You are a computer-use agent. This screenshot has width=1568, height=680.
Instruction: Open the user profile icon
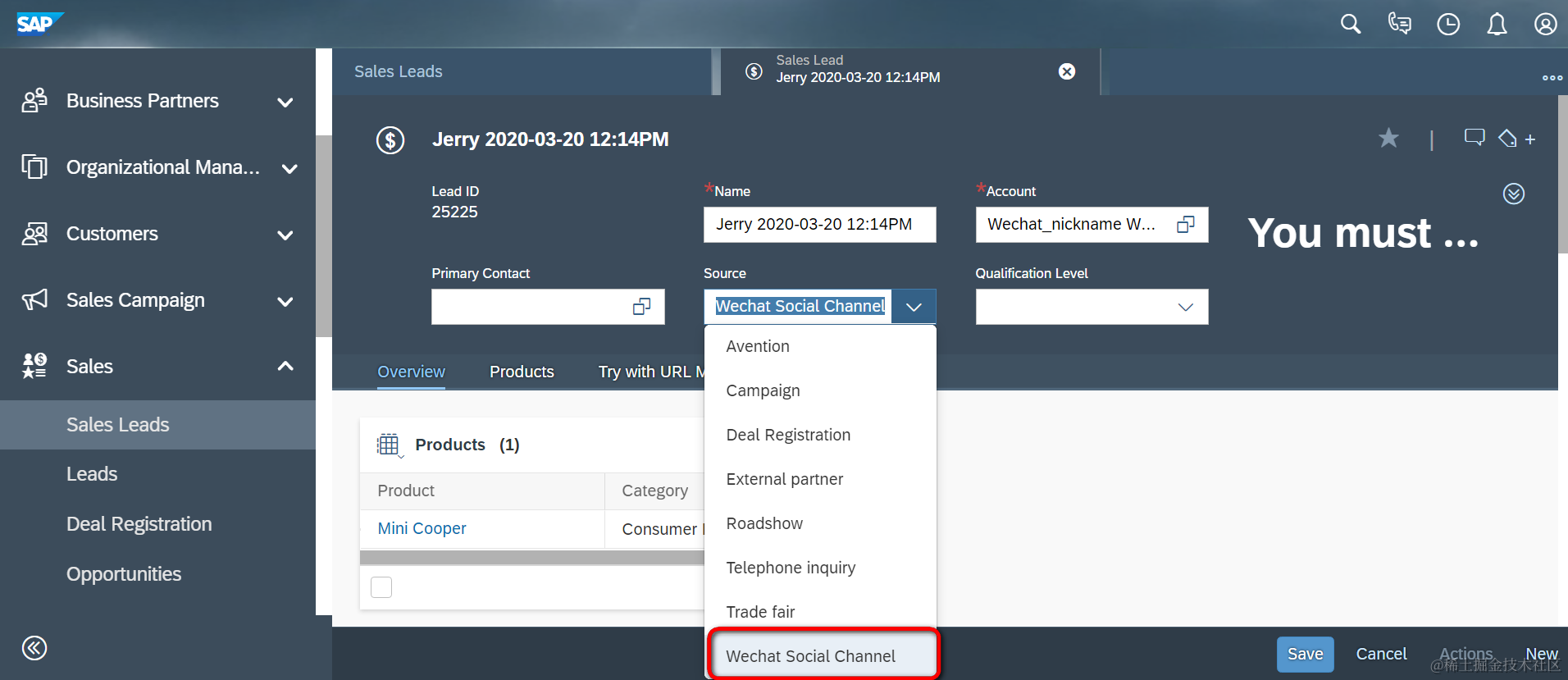pos(1545,25)
